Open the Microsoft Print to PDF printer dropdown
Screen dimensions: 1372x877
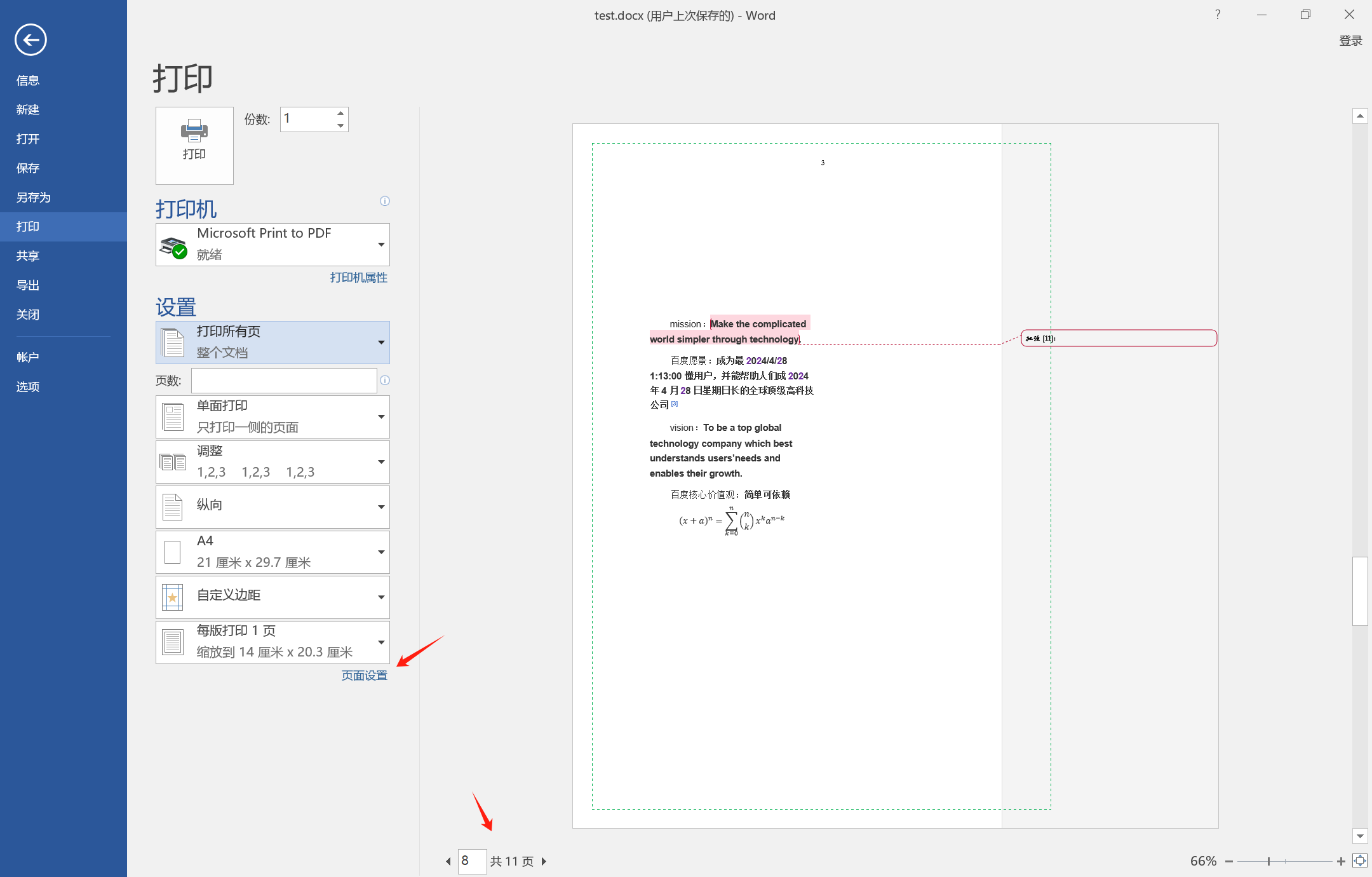272,245
